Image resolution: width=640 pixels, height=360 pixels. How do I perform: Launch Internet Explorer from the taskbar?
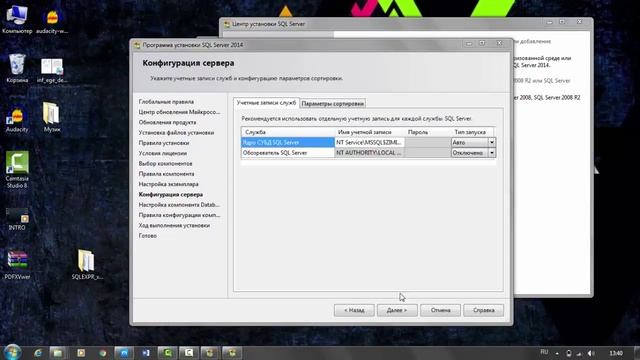[x=38, y=353]
